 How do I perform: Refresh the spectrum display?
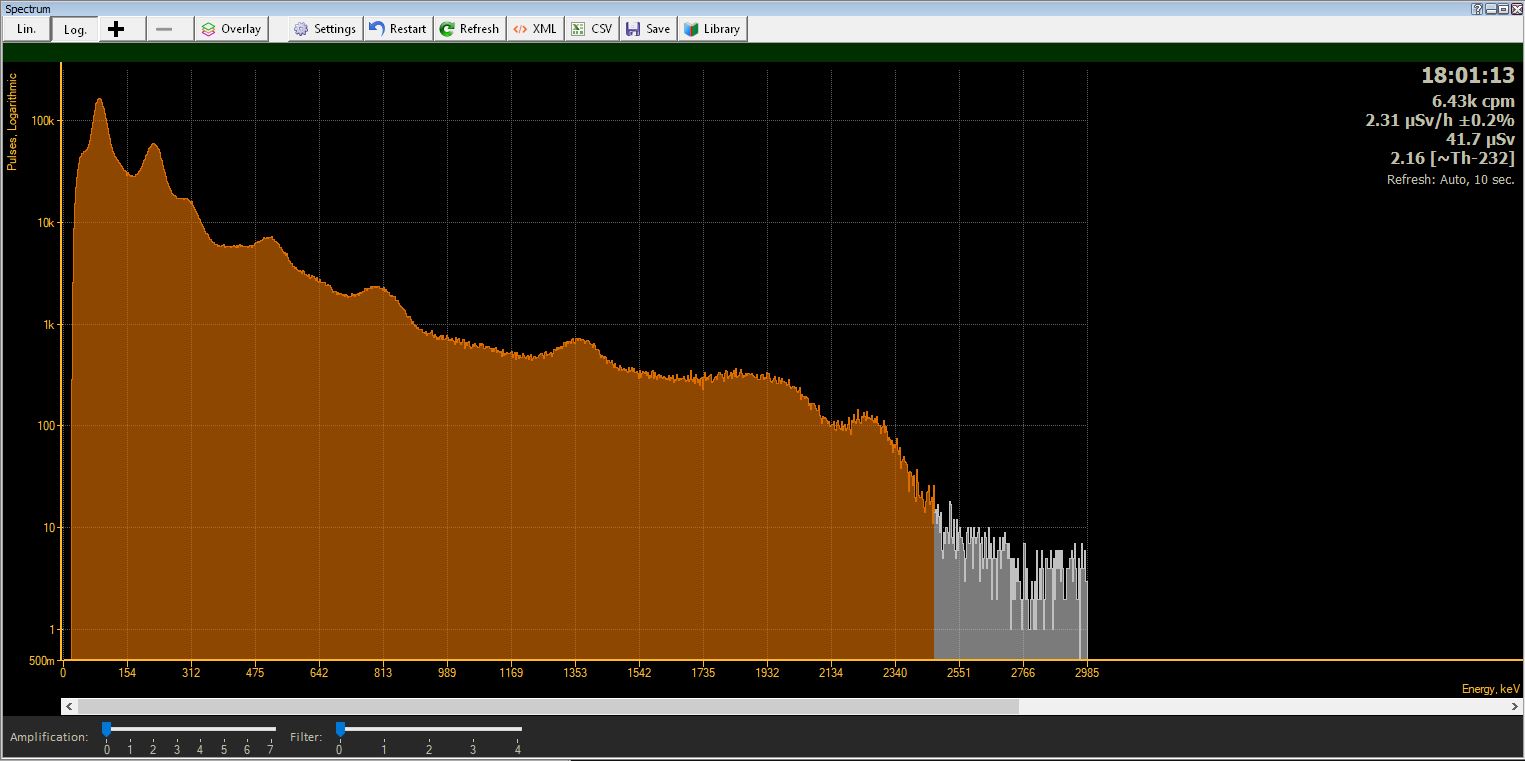coord(469,29)
